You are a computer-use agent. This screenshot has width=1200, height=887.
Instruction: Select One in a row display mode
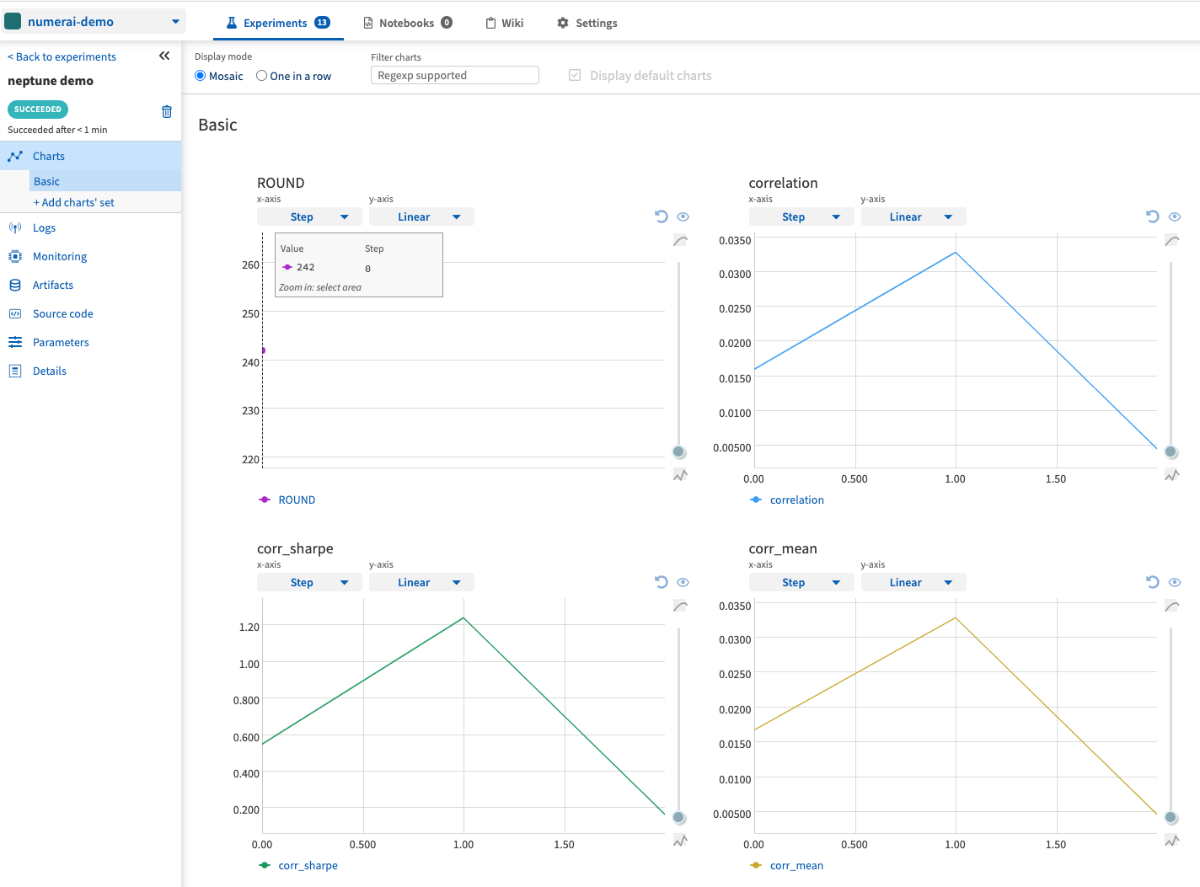[x=262, y=76]
